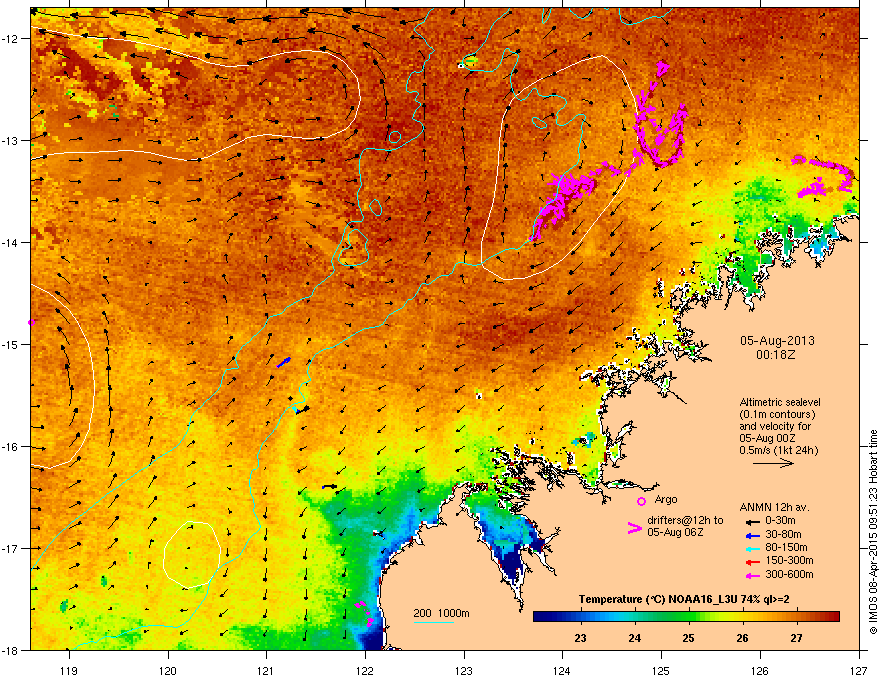Click the '150-300m' depth label
Viewport: 880px width, 680px height.
click(x=789, y=560)
